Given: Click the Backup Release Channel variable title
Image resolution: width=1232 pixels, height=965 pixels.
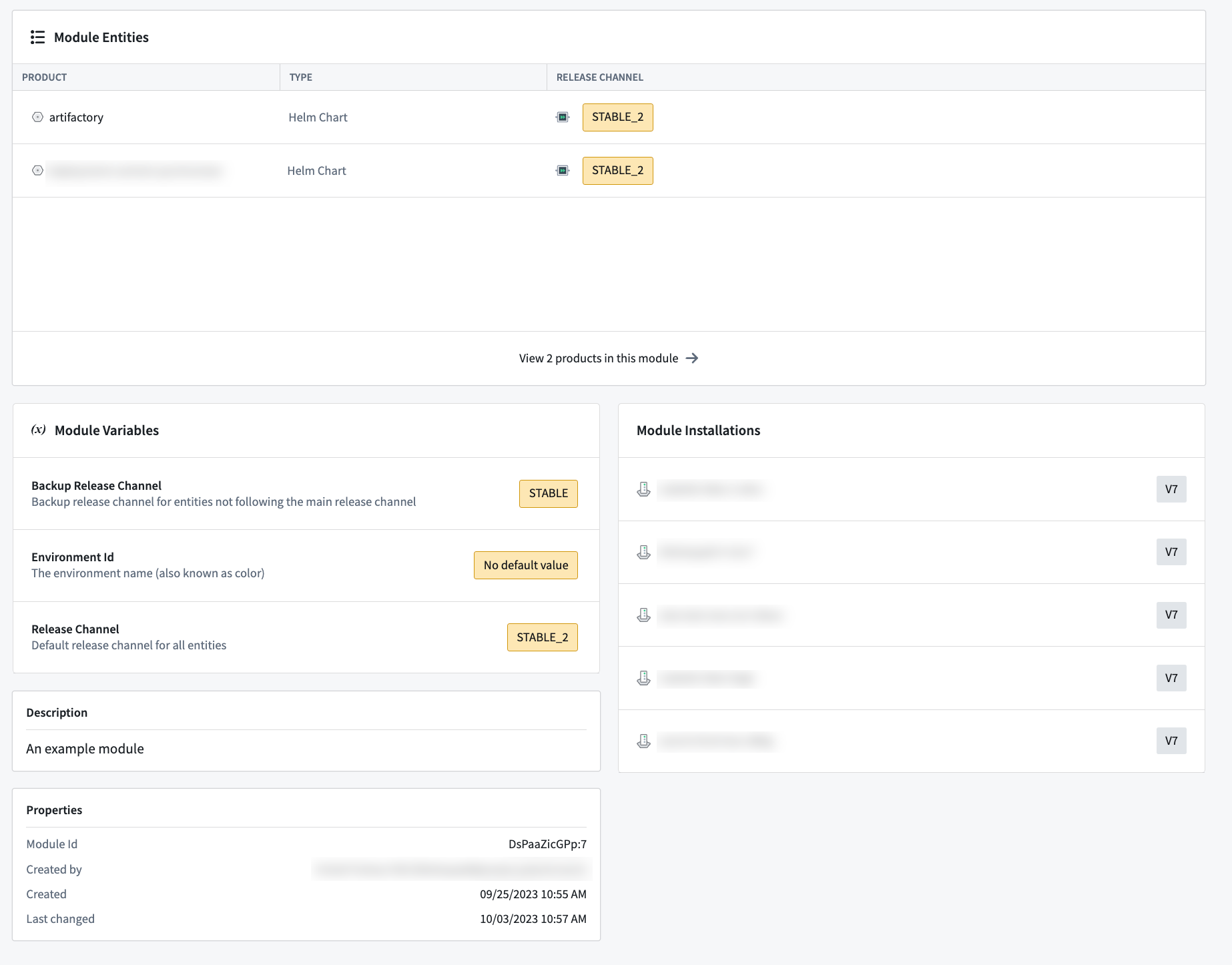Looking at the screenshot, I should coord(96,486).
